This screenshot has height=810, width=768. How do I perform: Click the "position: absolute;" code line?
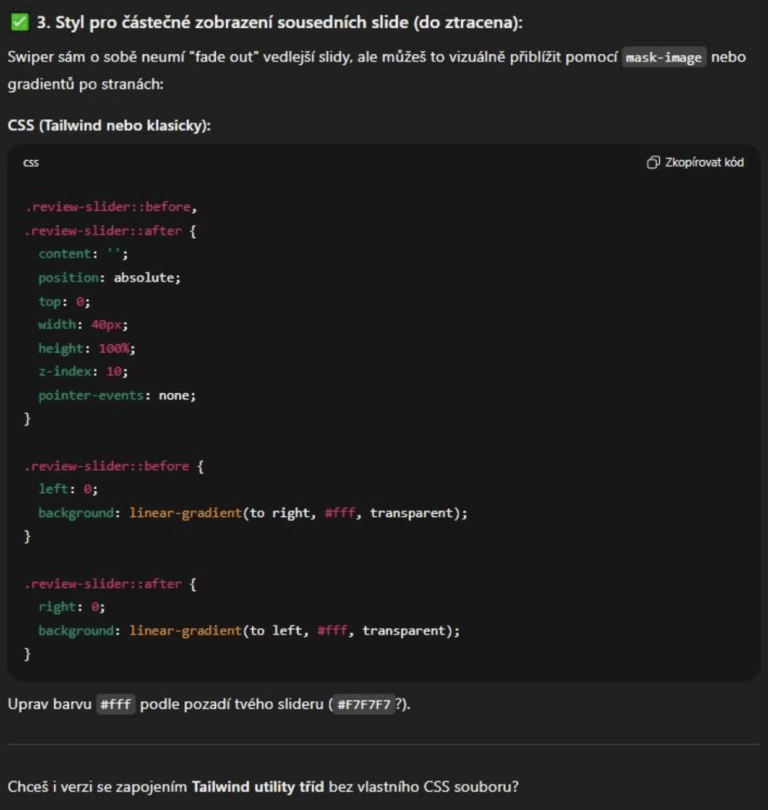(x=109, y=277)
